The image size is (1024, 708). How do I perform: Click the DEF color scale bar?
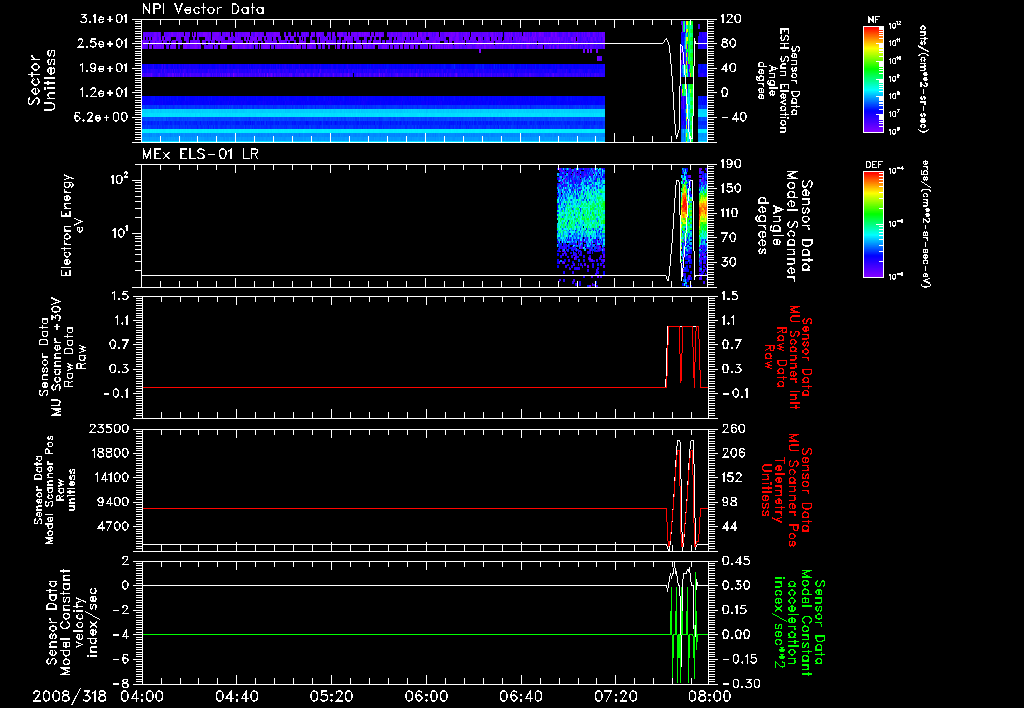click(x=874, y=224)
